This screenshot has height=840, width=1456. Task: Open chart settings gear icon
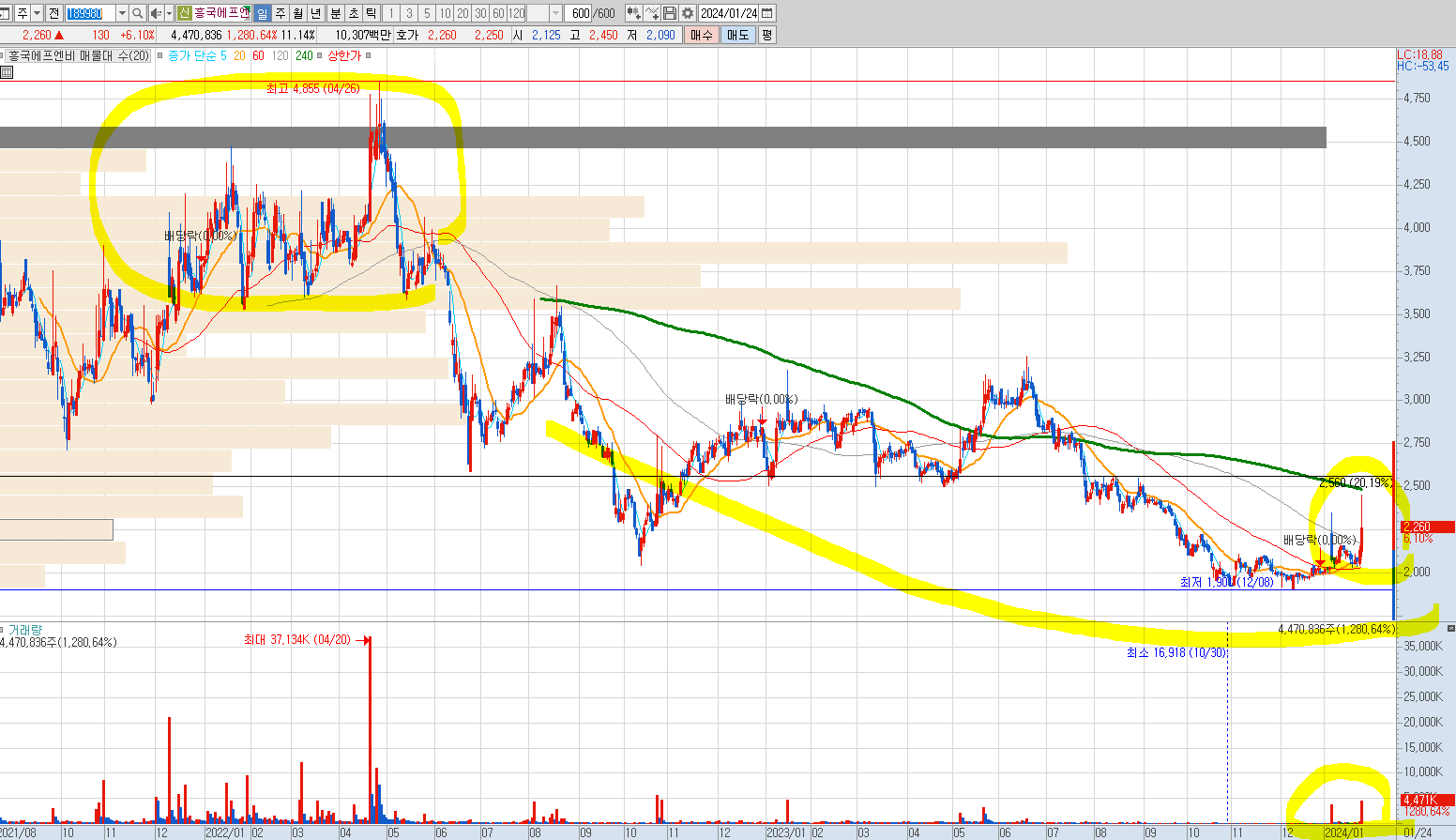(688, 13)
